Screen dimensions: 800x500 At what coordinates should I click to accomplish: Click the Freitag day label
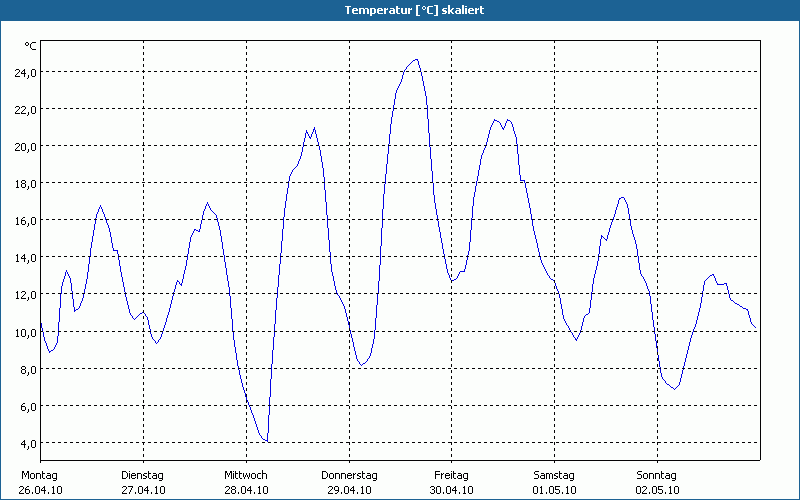click(x=452, y=476)
